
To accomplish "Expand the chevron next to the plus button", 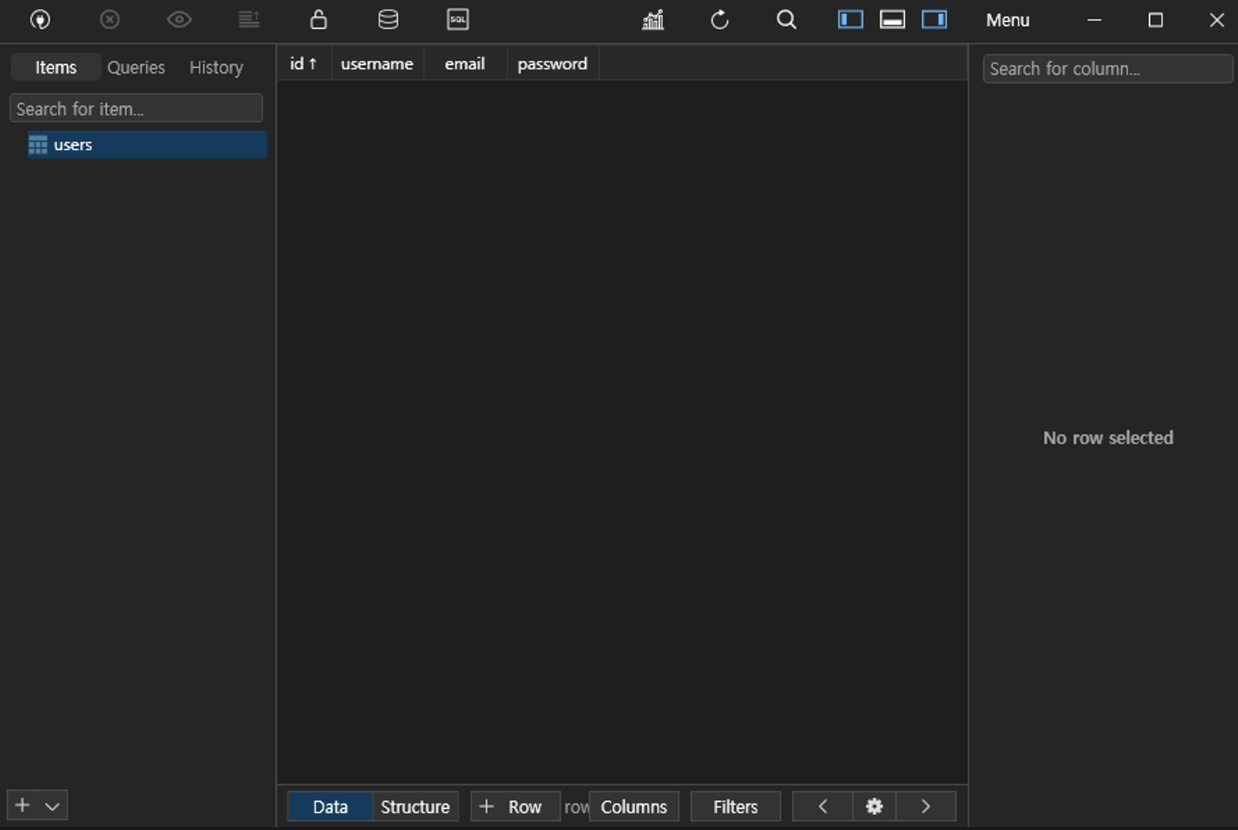I will pyautogui.click(x=53, y=806).
